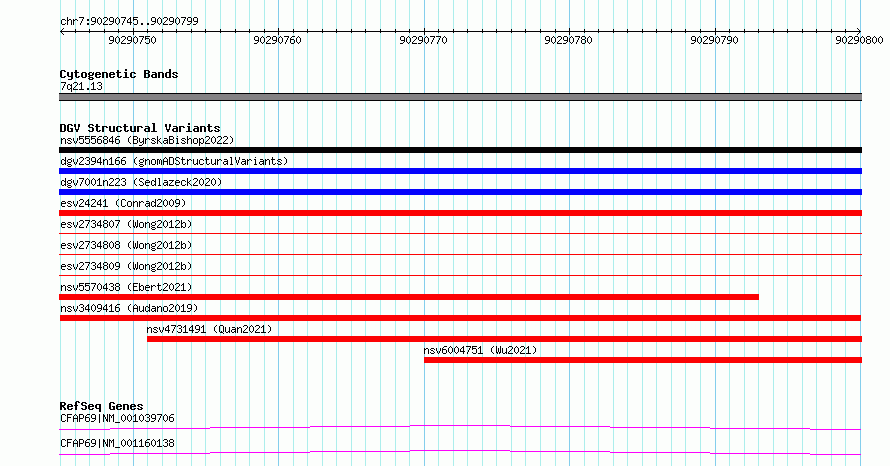
Task: Click ruler coordinate 90290800
Action: (x=859, y=40)
